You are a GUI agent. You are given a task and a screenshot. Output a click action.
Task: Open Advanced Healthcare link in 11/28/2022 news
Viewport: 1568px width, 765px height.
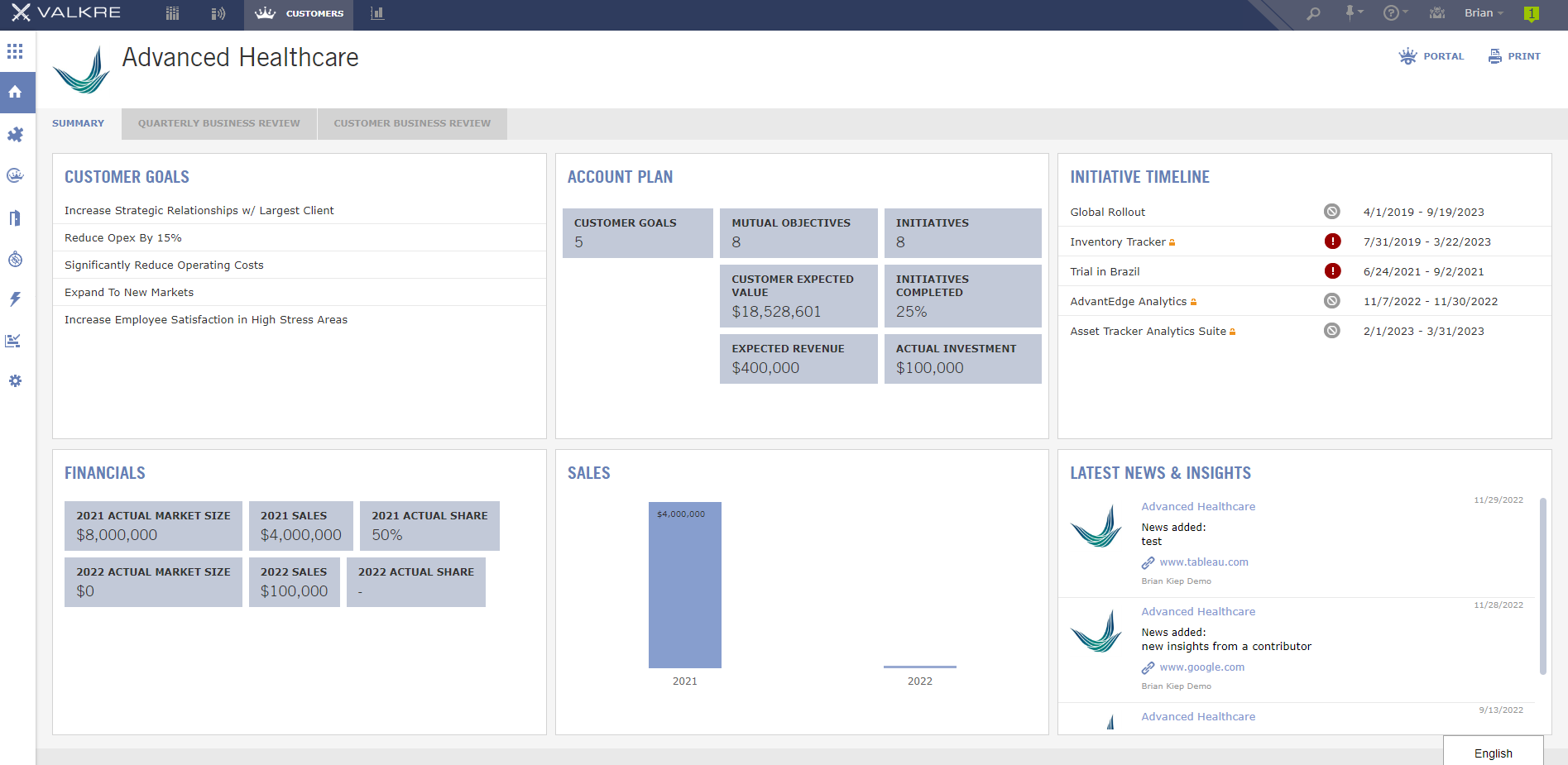(1198, 611)
